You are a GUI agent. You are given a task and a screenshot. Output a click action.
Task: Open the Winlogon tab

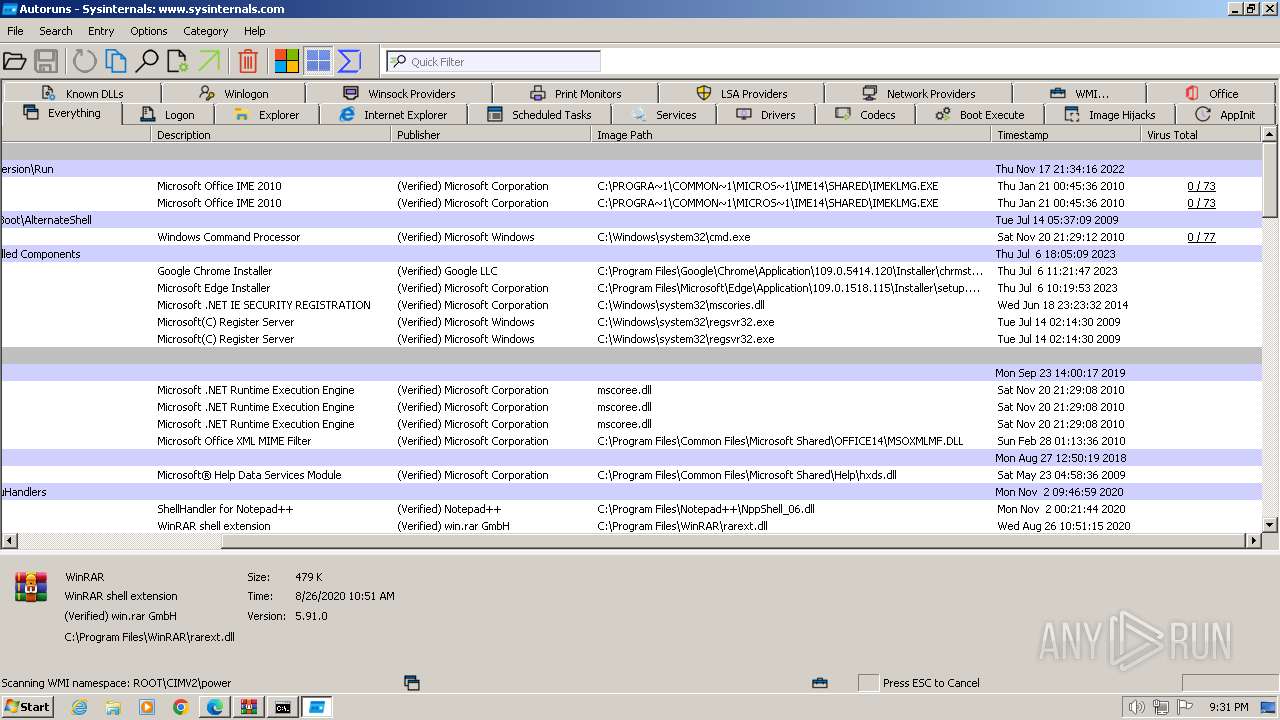coord(234,93)
